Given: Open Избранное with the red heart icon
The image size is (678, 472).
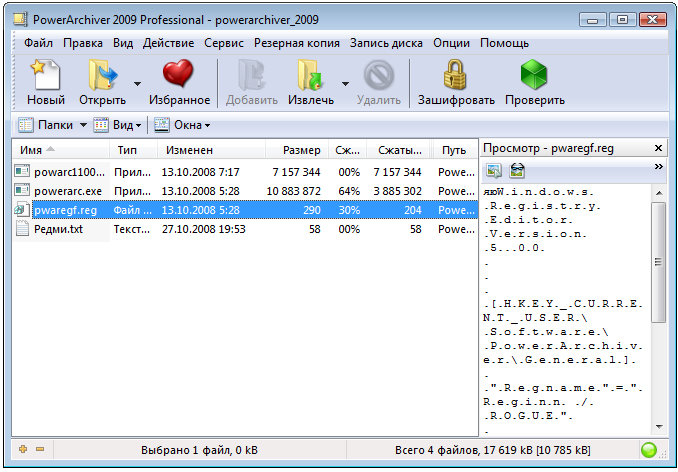Looking at the screenshot, I should [x=178, y=73].
